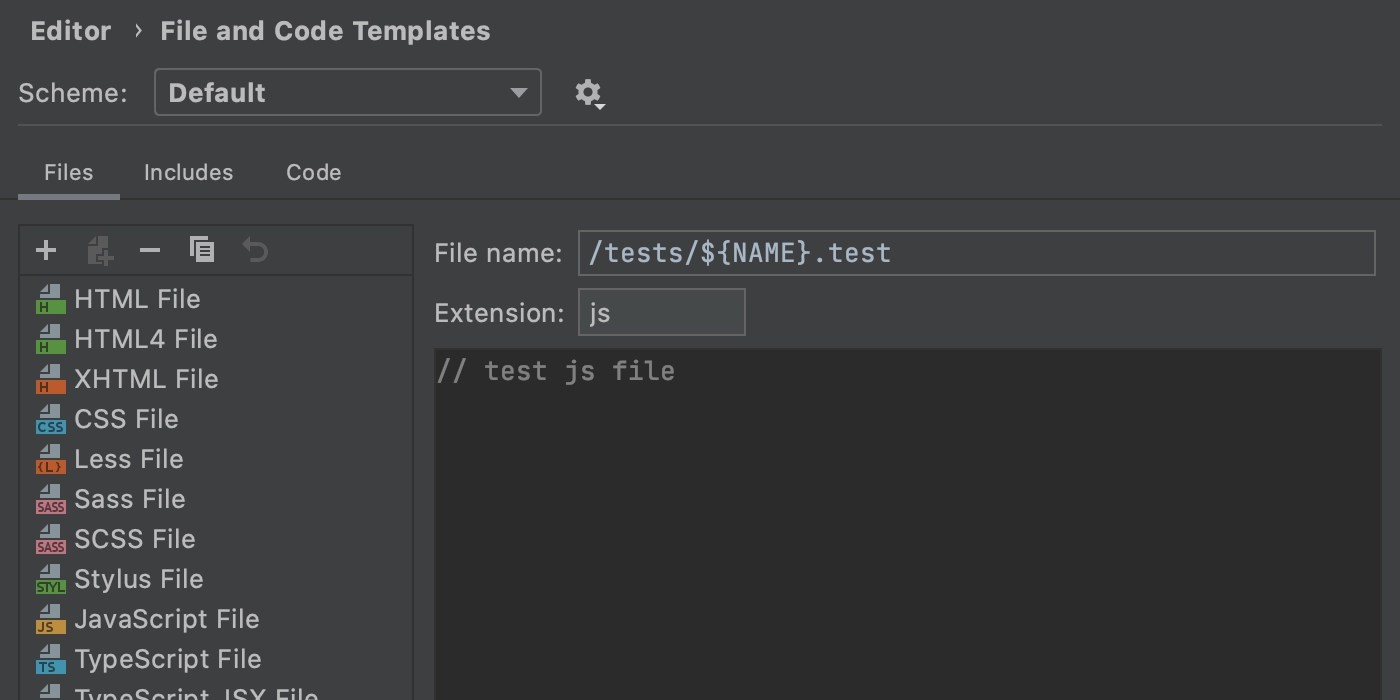
Task: Select the Sass File template
Action: 130,498
